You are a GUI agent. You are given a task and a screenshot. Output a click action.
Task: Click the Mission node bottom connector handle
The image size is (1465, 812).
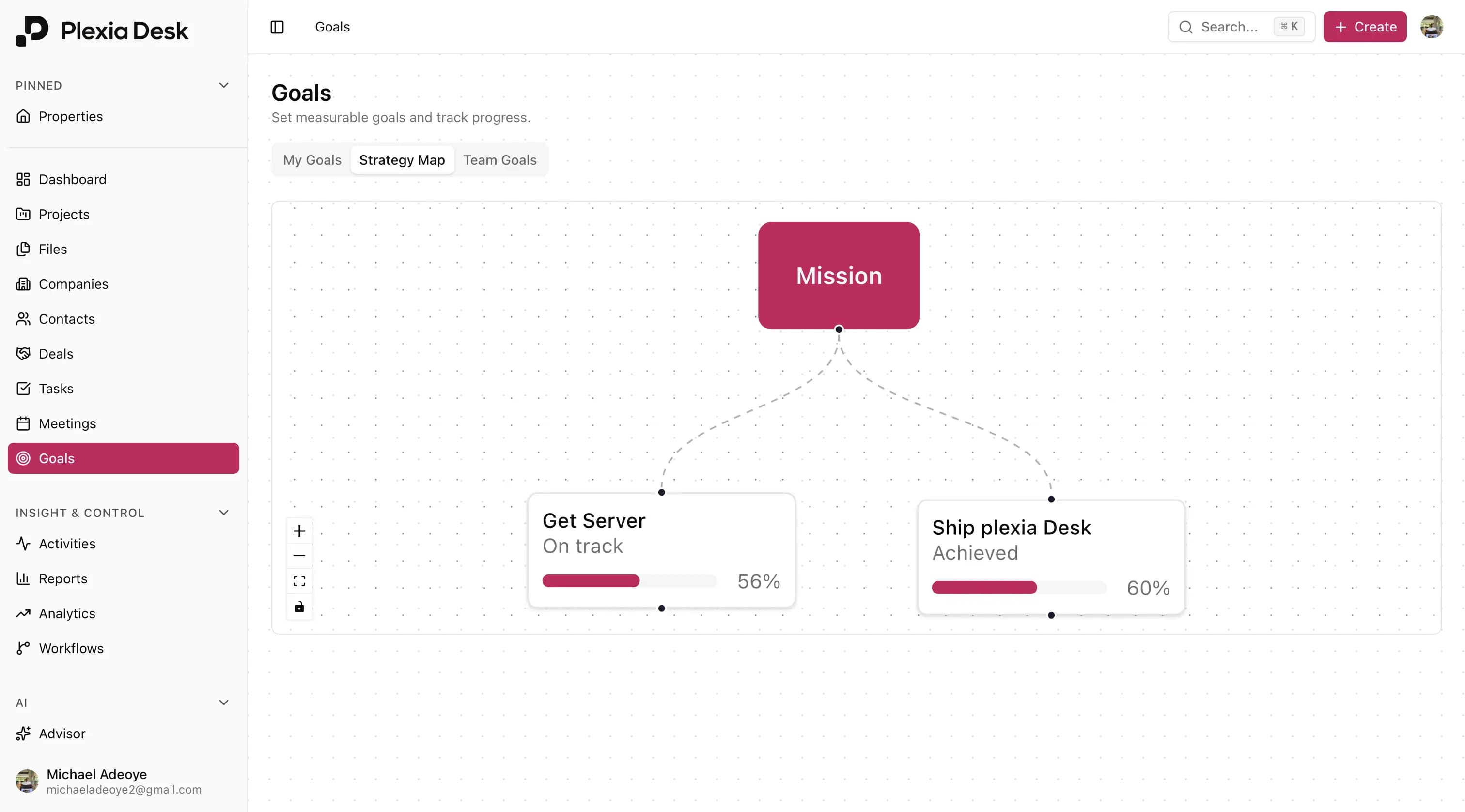tap(839, 329)
